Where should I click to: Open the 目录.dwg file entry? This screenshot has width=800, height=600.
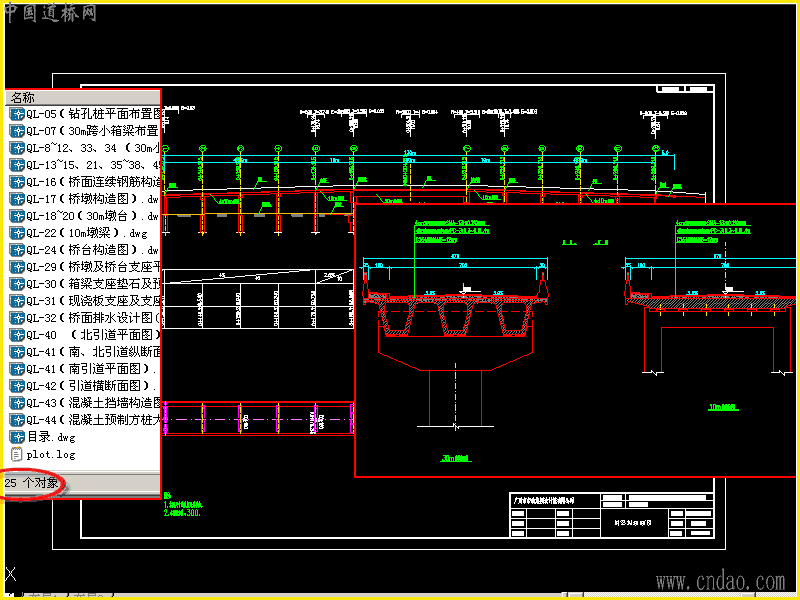tap(51, 437)
